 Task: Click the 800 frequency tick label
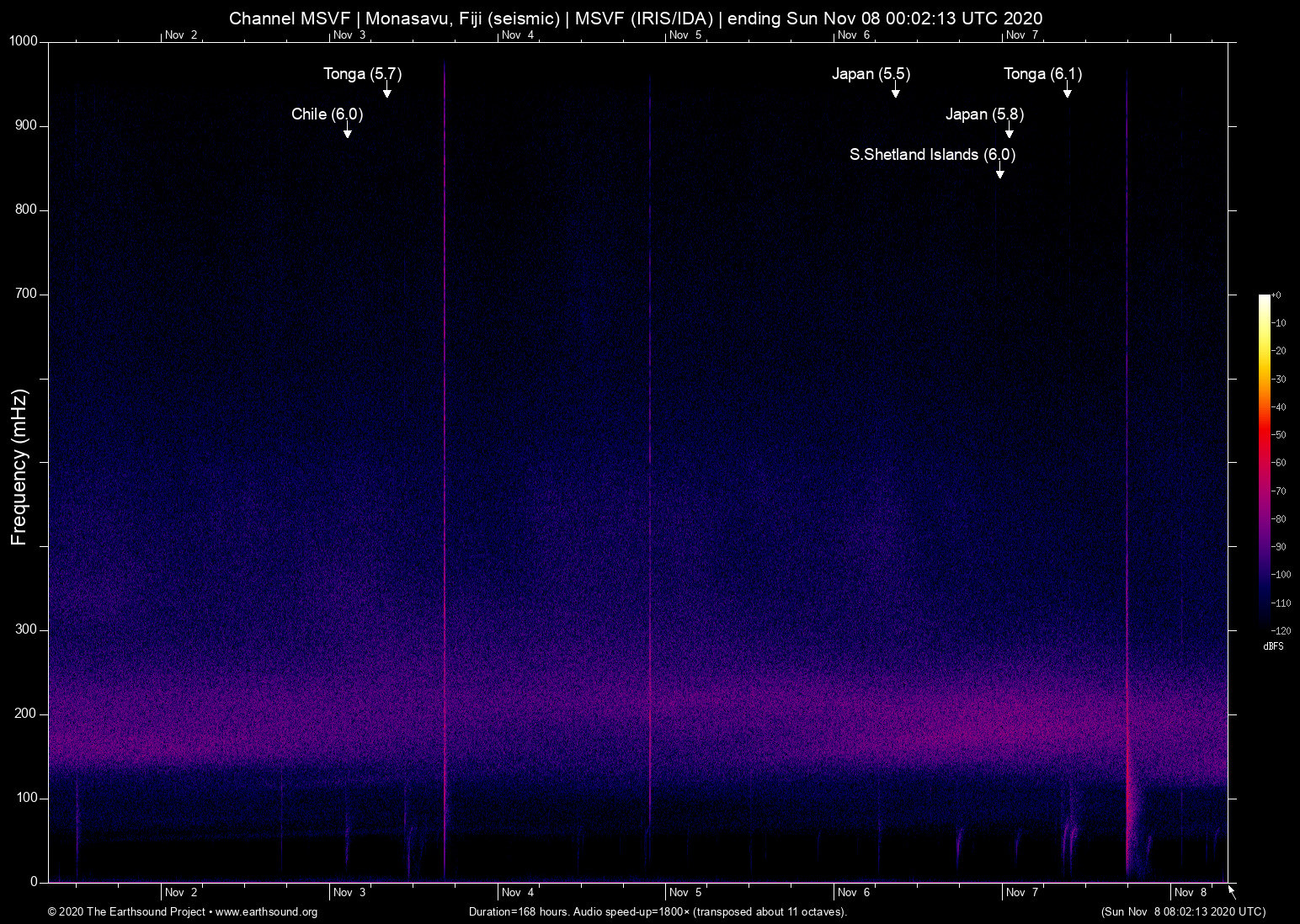(27, 210)
